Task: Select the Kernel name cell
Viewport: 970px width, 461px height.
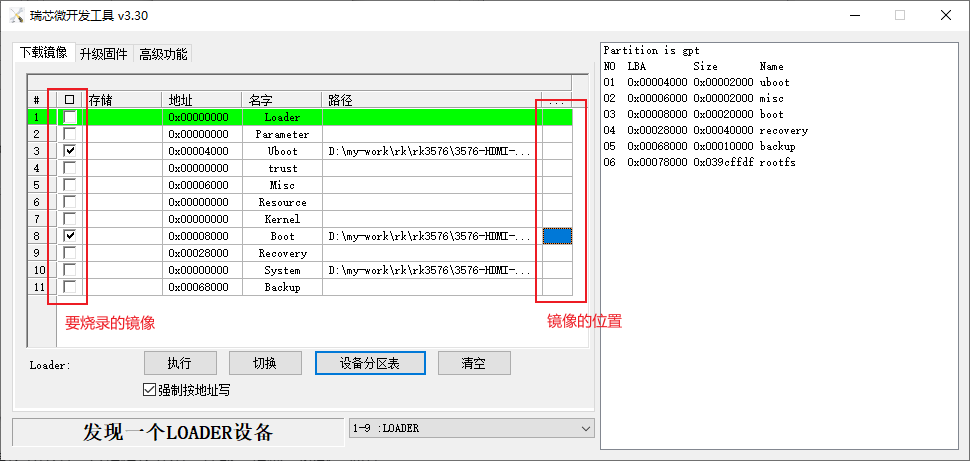Action: point(281,219)
